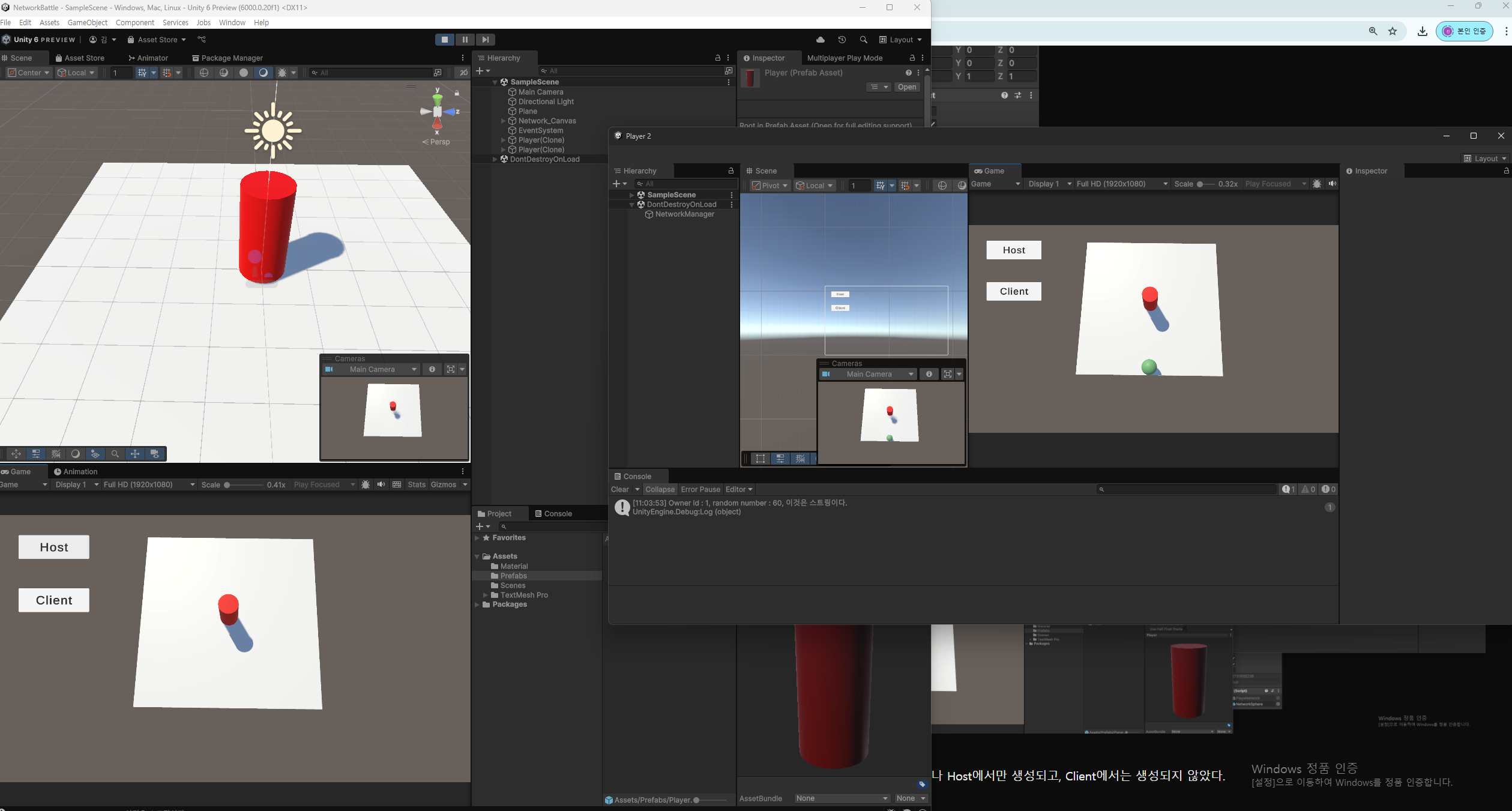Open the Undo History clock icon

842,40
